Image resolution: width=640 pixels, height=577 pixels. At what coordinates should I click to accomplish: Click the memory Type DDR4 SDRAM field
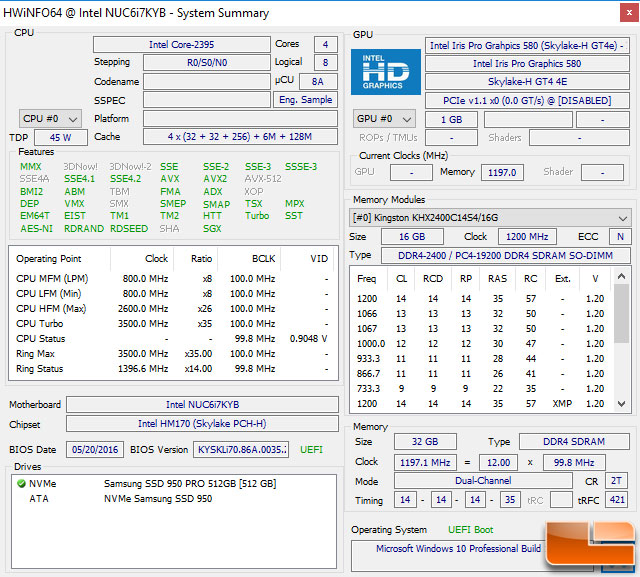(574, 442)
